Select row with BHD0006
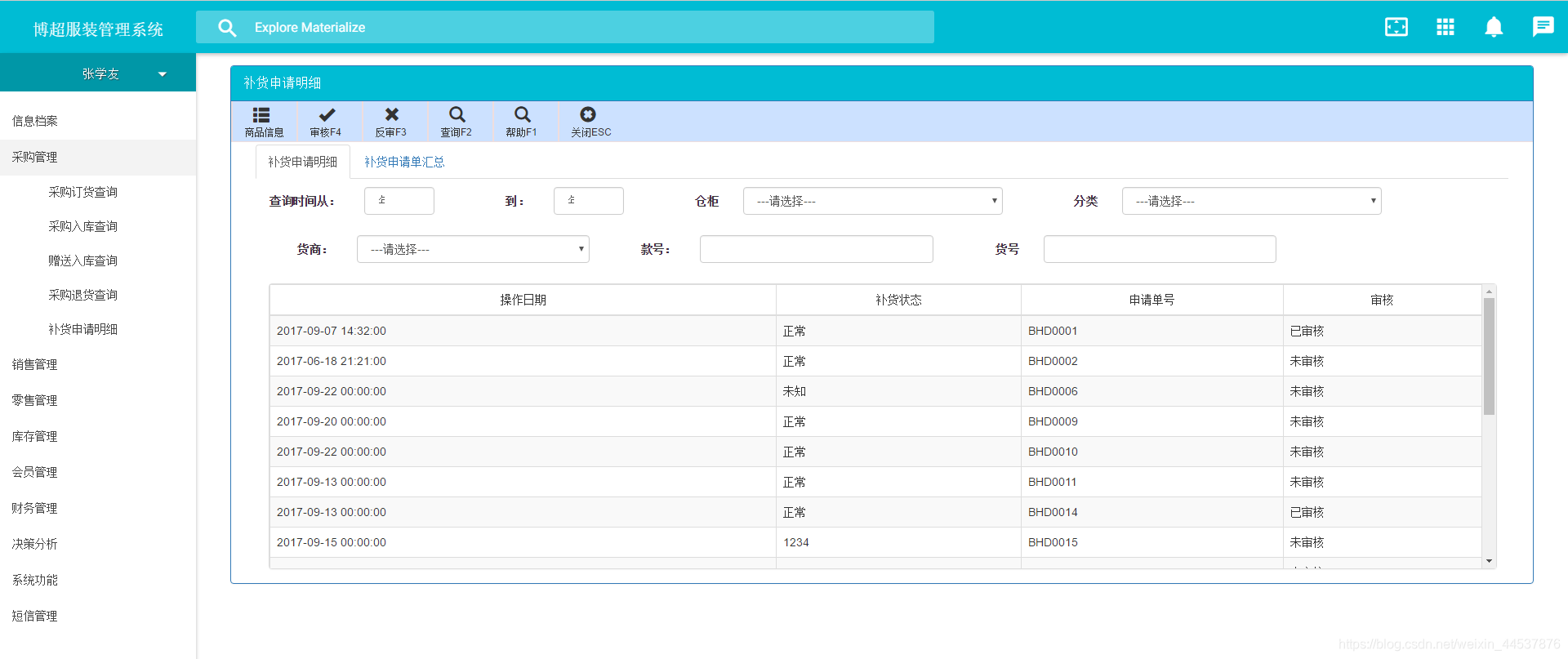The height and width of the screenshot is (659, 1568). 875,391
